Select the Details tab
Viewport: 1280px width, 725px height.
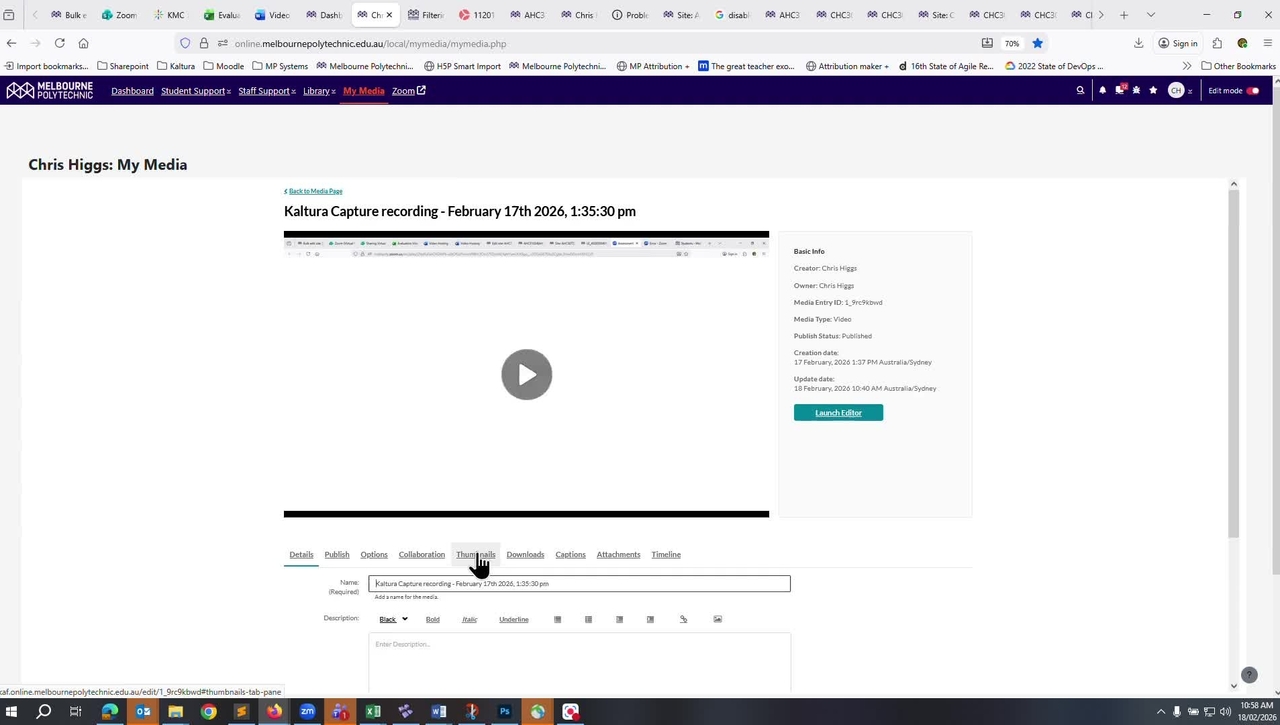(x=301, y=555)
